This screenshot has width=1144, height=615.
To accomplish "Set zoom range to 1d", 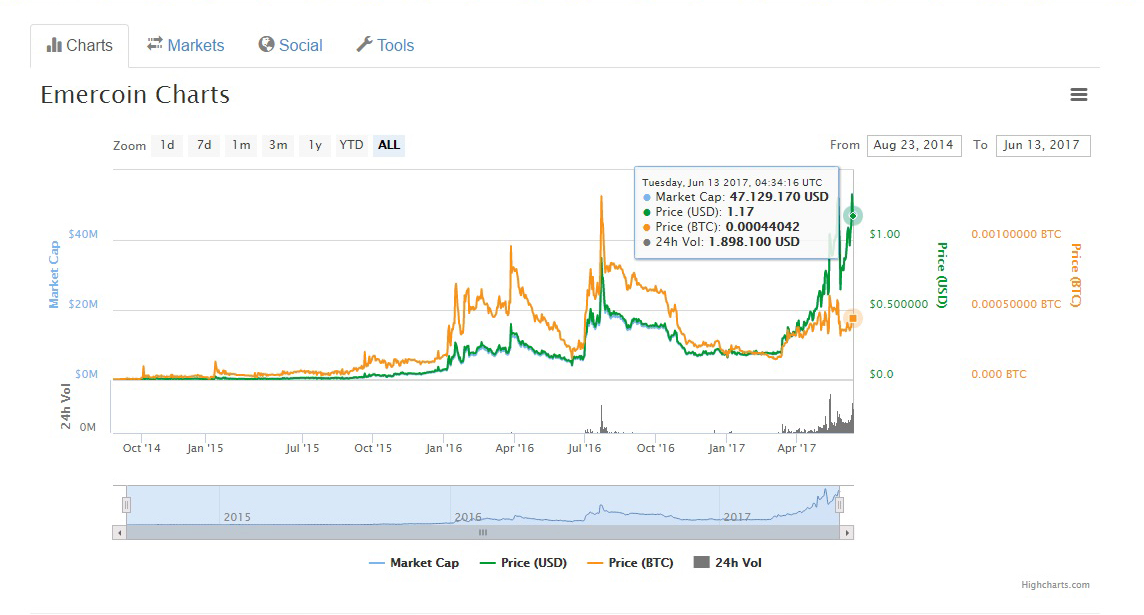I will 167,145.
